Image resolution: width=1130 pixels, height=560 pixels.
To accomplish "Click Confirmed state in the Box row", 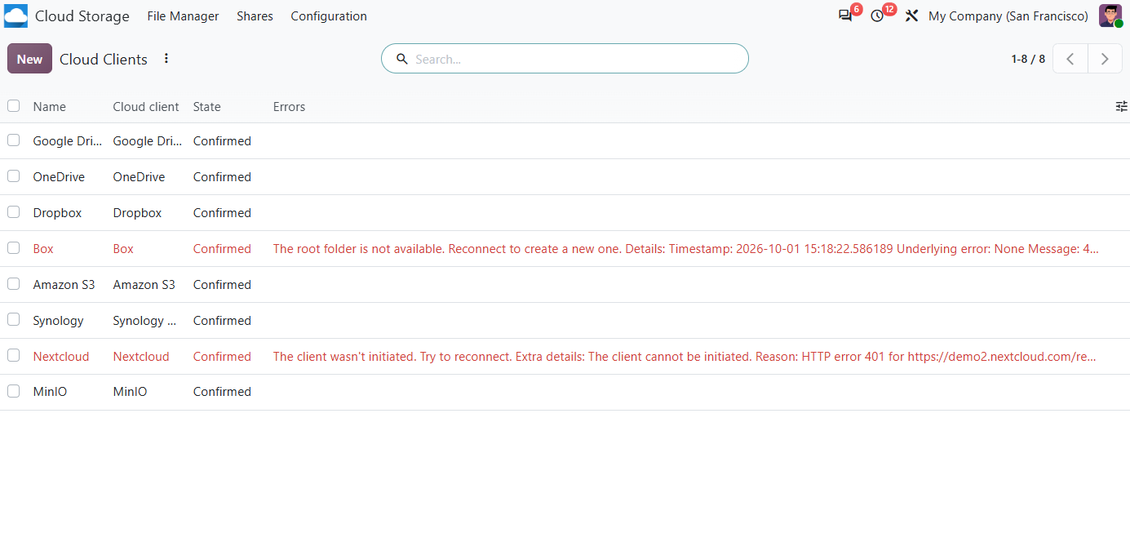I will point(222,249).
